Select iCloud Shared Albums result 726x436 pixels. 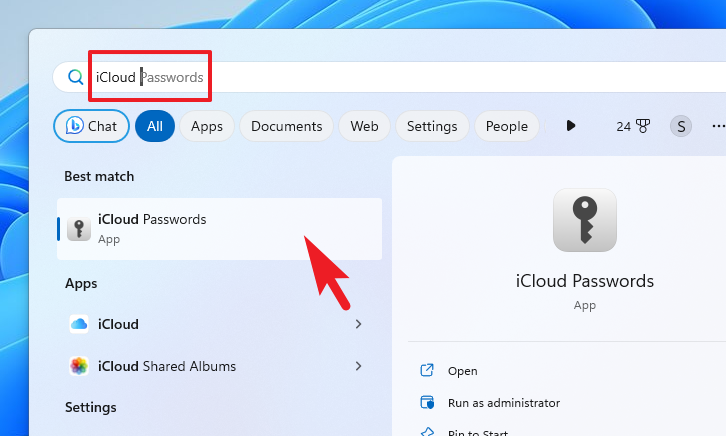pyautogui.click(x=219, y=366)
